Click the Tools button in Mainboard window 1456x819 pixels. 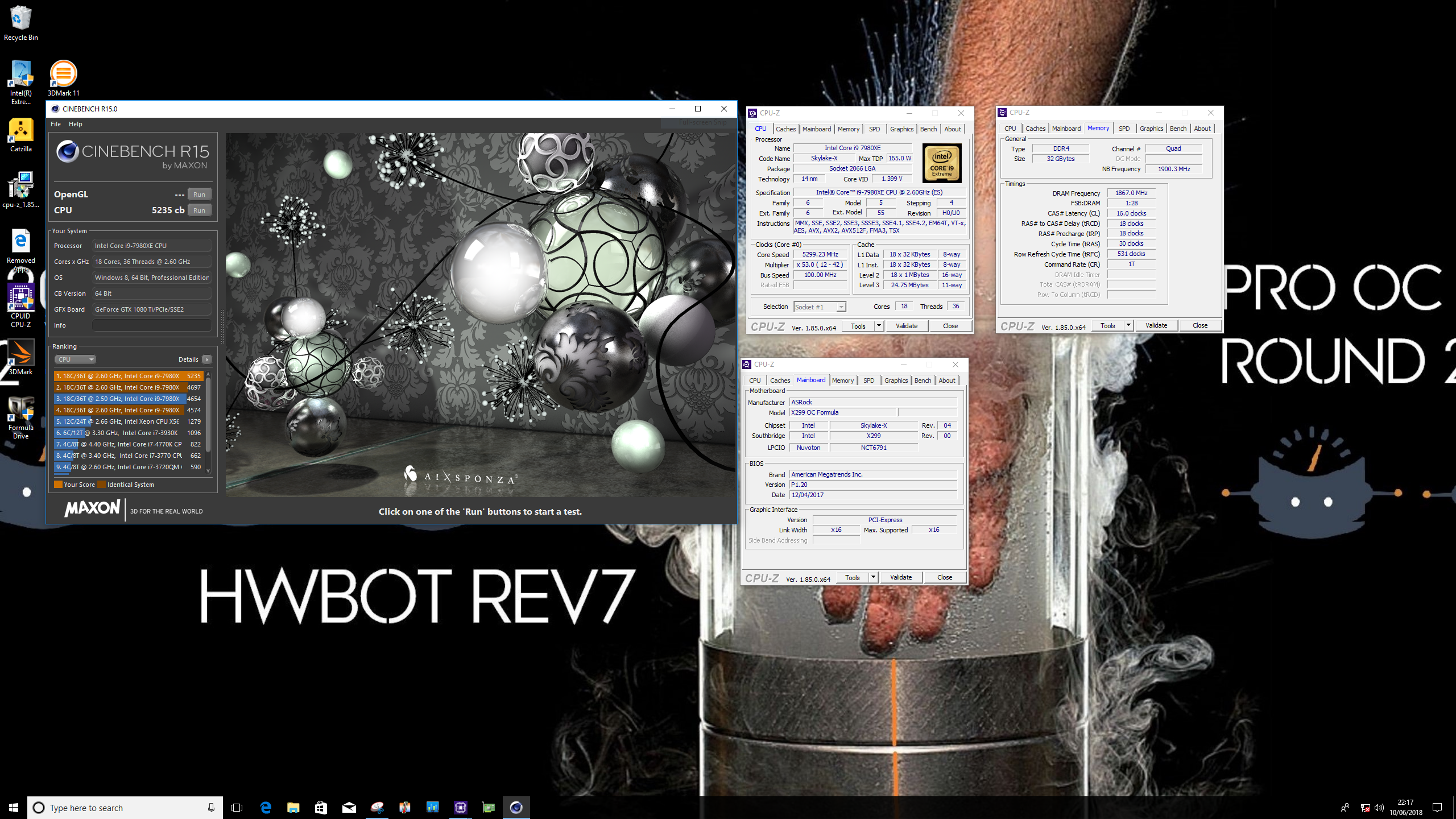point(852,577)
